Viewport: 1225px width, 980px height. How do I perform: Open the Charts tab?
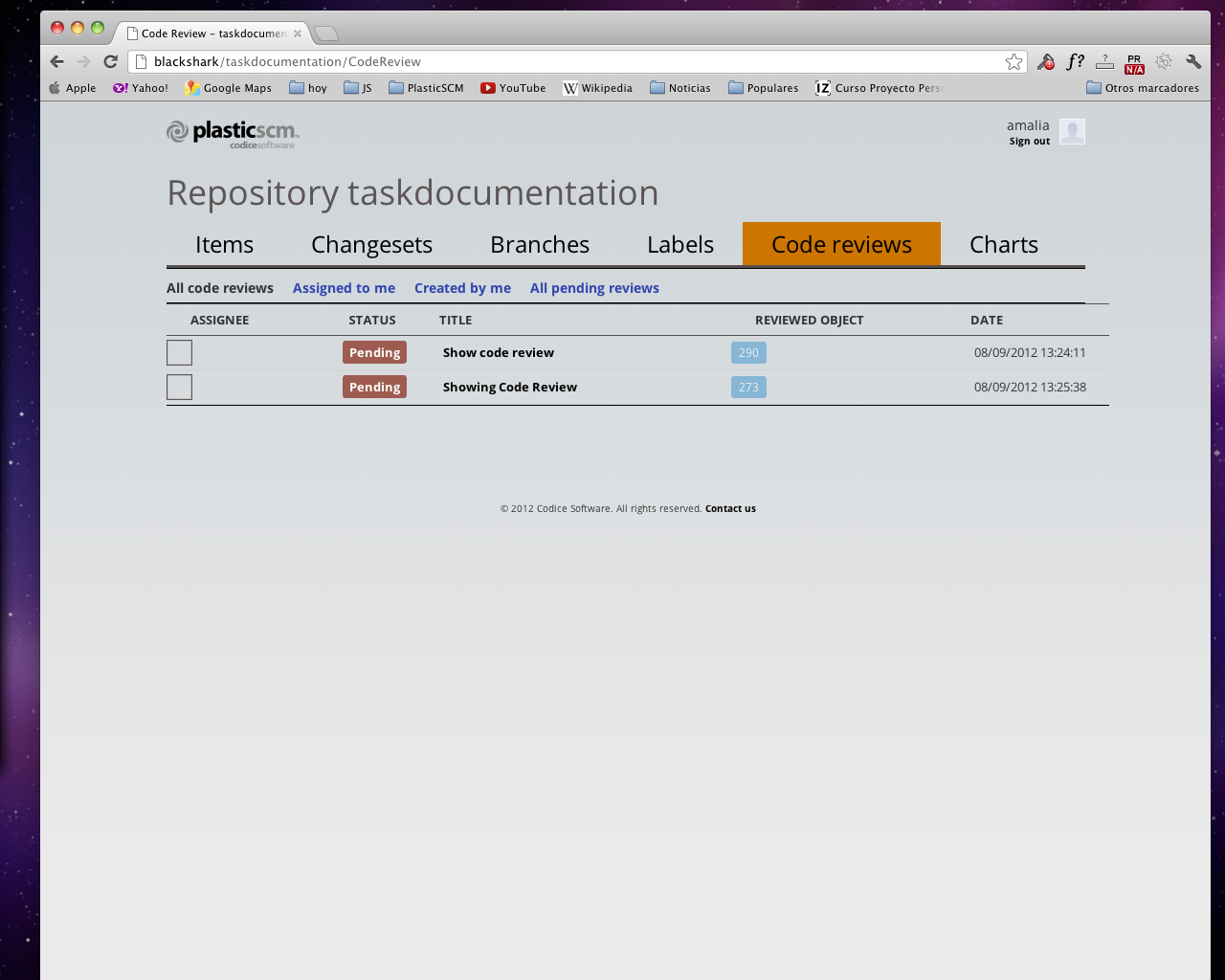point(1003,244)
